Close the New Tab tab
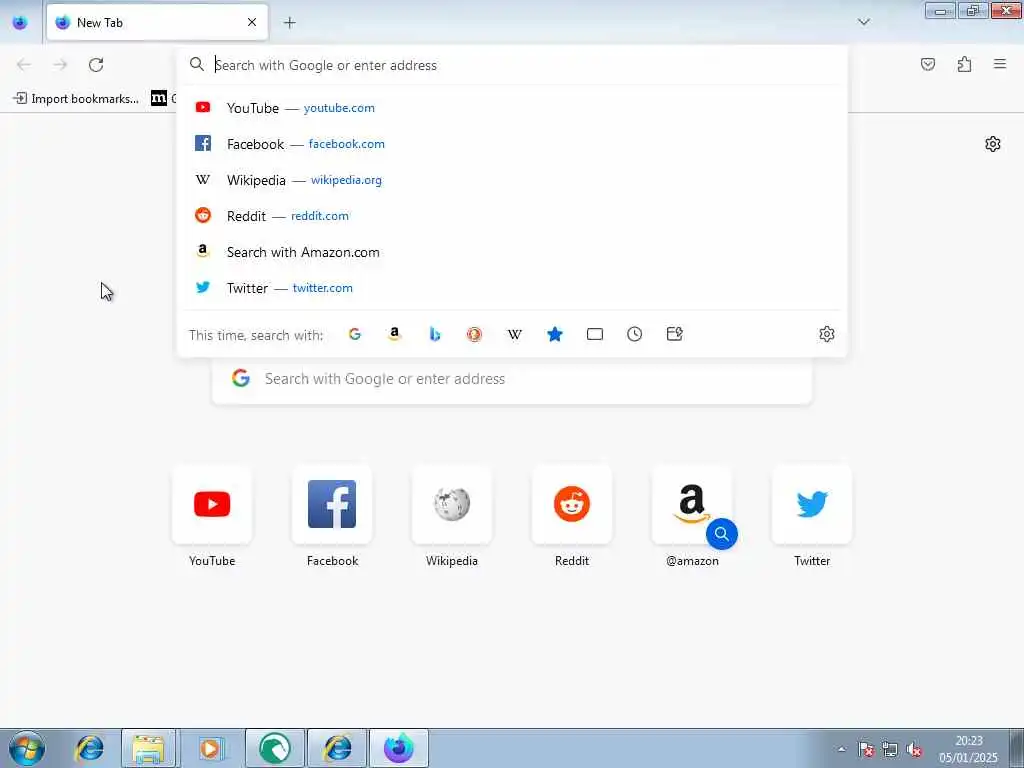 [252, 23]
